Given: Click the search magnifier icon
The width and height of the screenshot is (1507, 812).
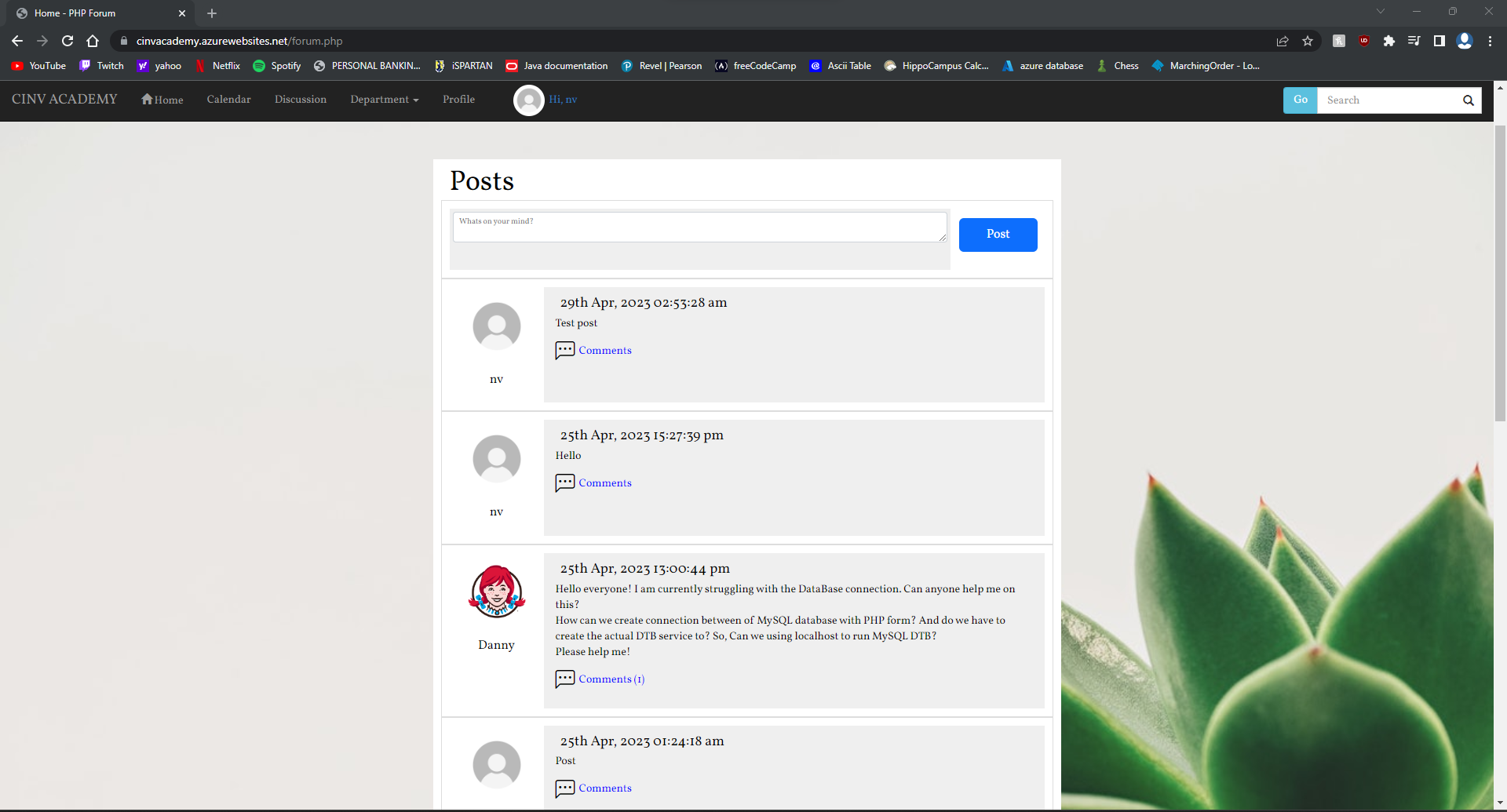Looking at the screenshot, I should click(x=1468, y=100).
